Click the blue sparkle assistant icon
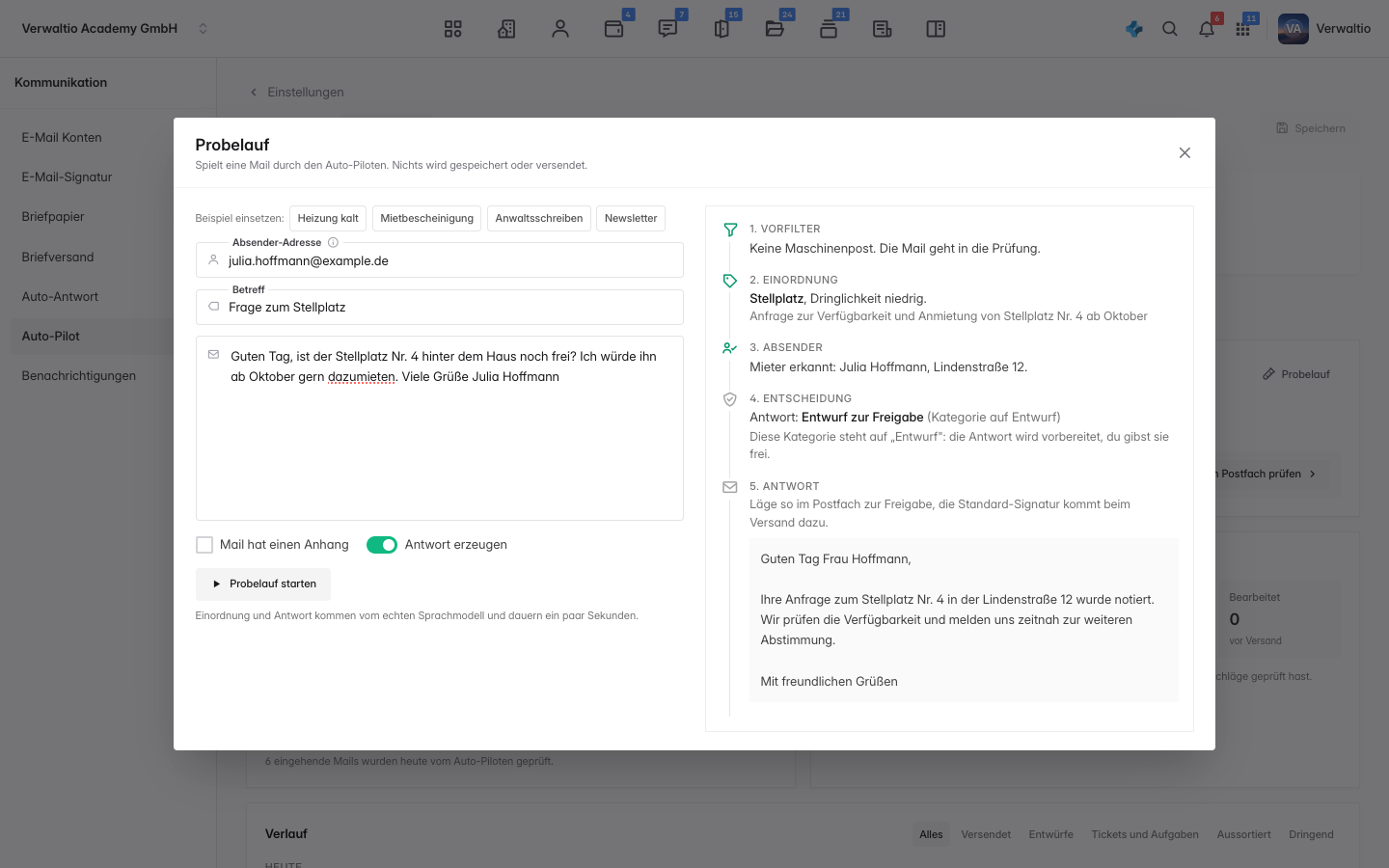This screenshot has width=1389, height=868. pos(1134,29)
